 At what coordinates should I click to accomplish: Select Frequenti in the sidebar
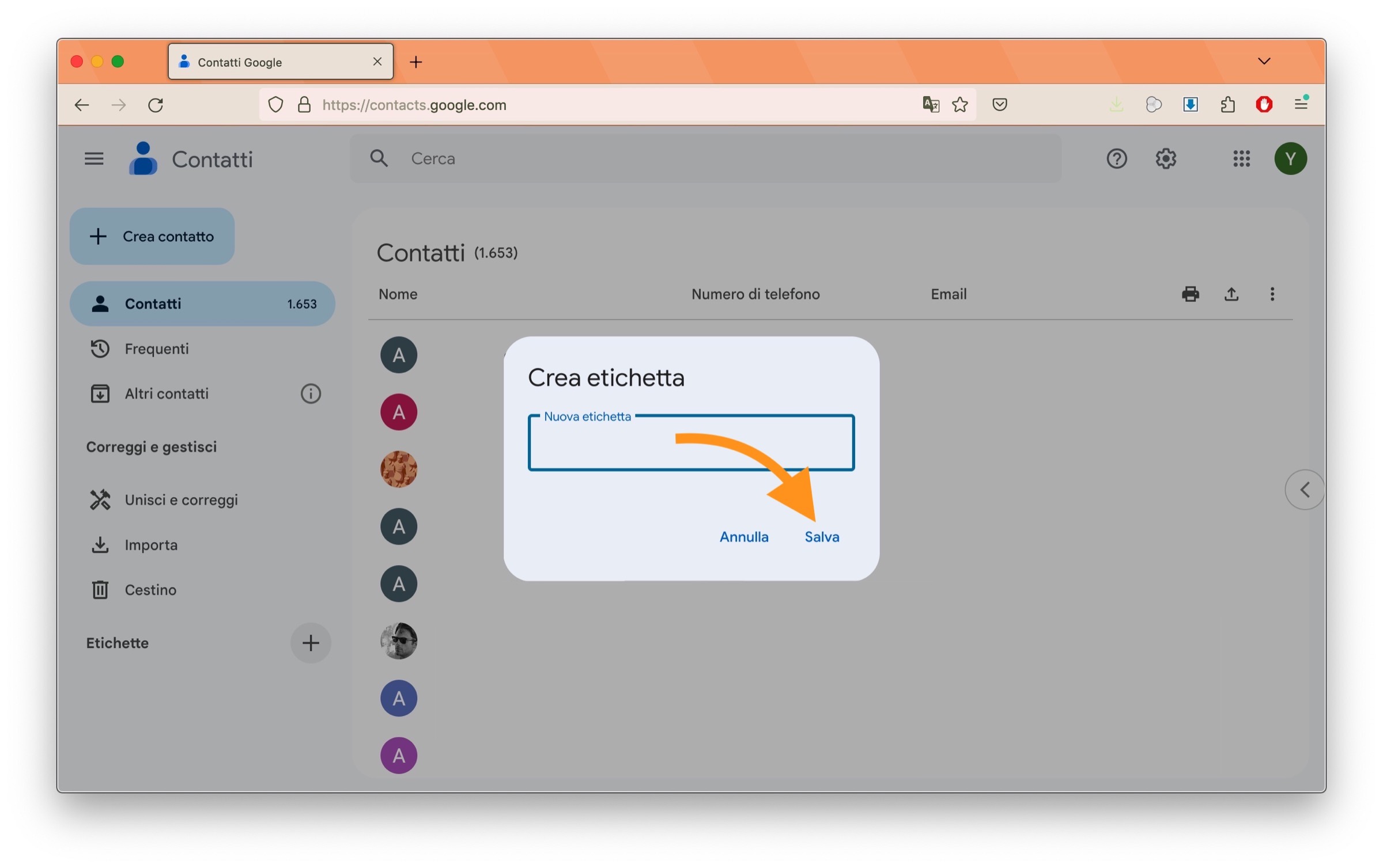click(x=156, y=348)
